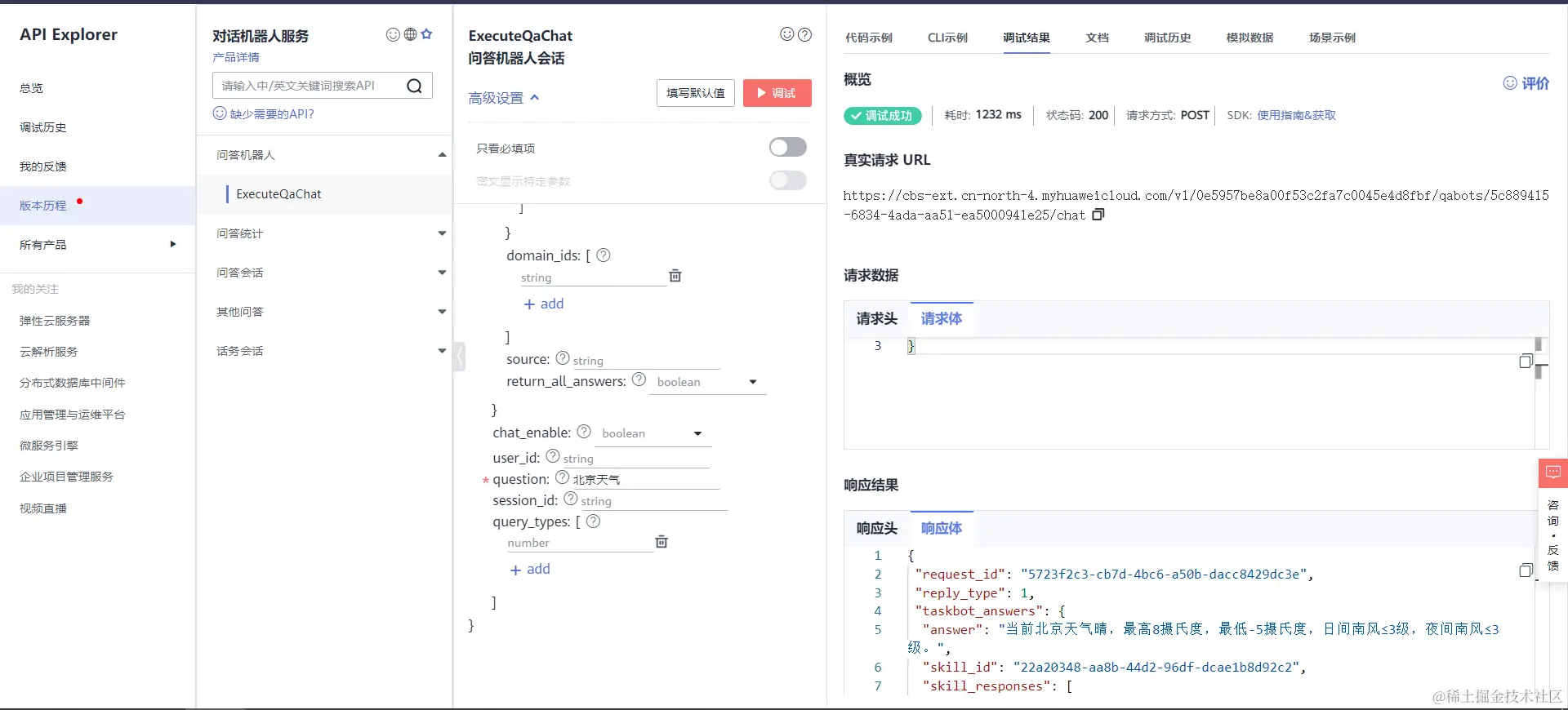Open 调试历史 in left navigation
1568x710 pixels.
(x=43, y=127)
